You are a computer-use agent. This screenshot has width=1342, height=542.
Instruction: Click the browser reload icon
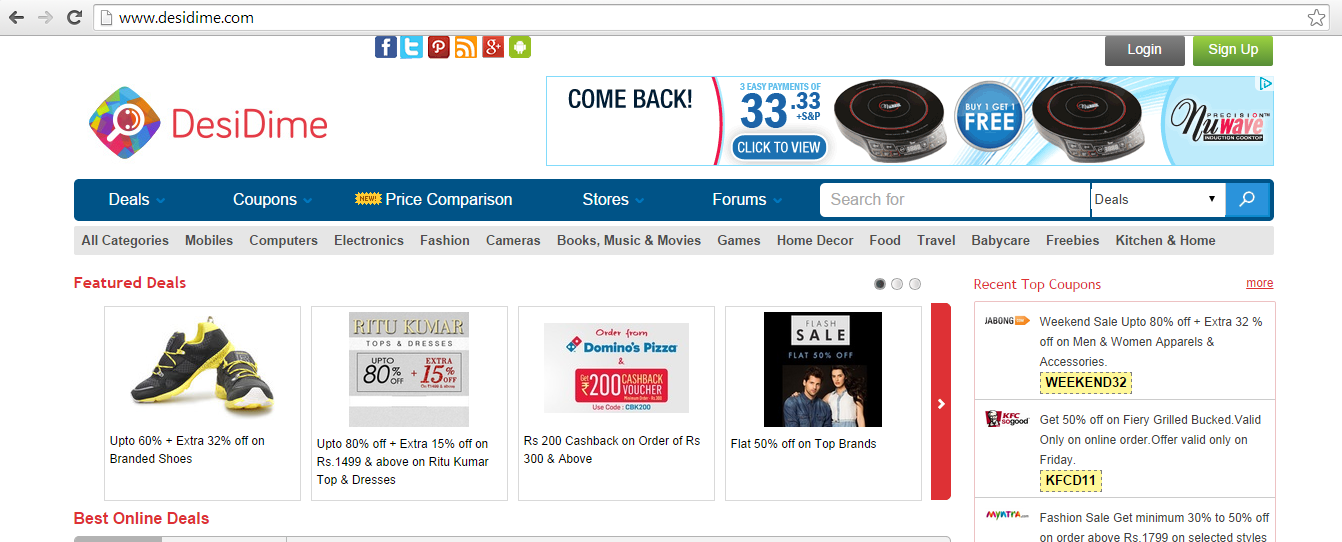click(74, 17)
